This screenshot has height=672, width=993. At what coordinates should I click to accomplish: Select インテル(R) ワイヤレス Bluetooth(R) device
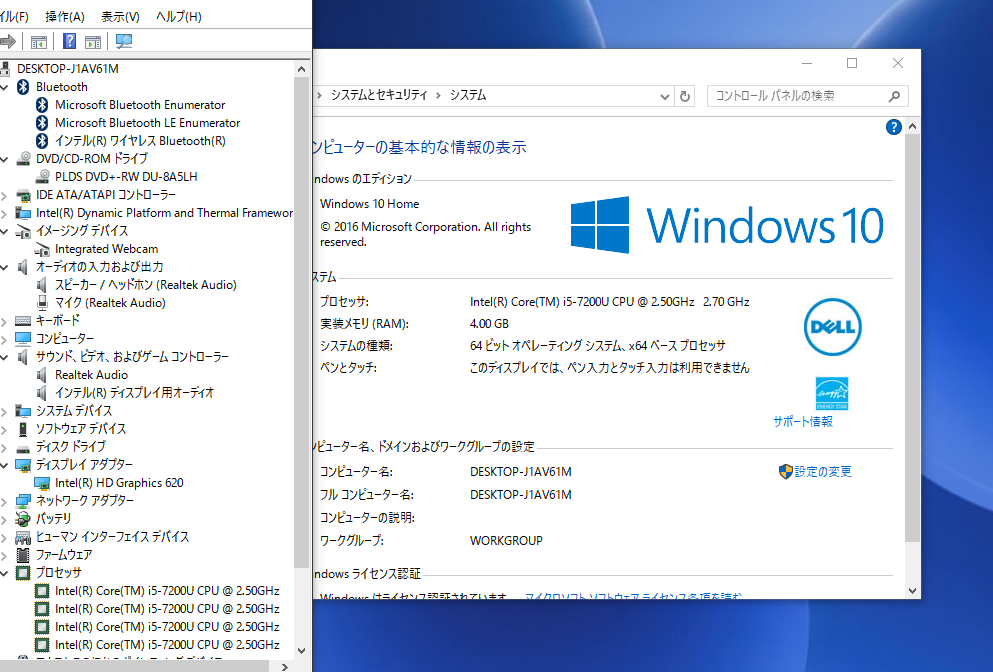(140, 141)
